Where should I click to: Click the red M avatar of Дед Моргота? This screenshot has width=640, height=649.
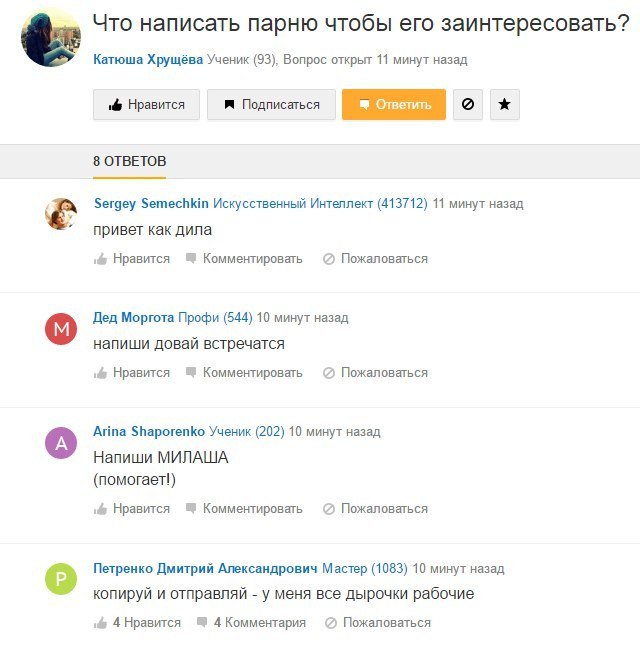click(61, 329)
